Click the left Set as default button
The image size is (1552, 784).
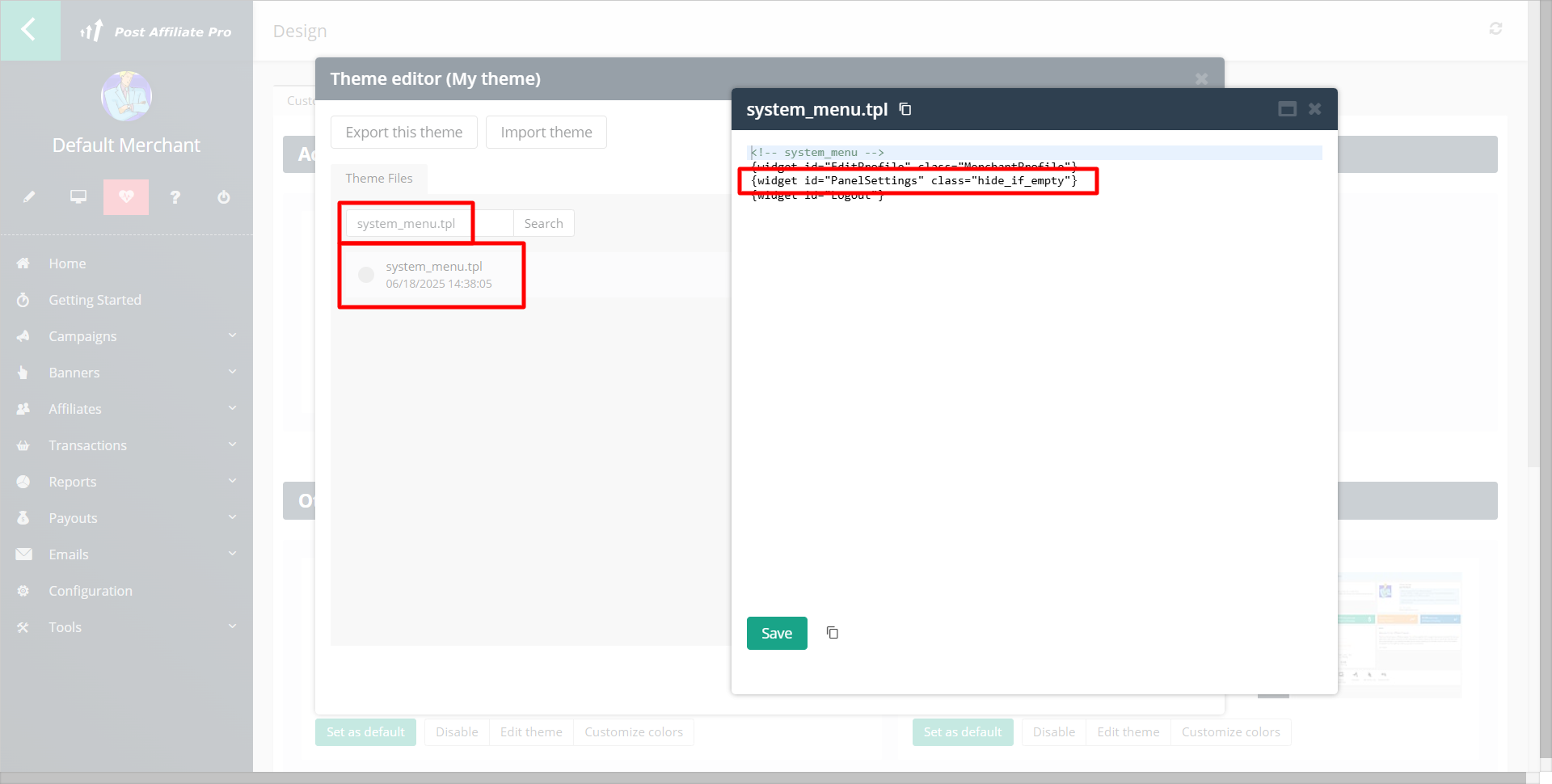(365, 732)
